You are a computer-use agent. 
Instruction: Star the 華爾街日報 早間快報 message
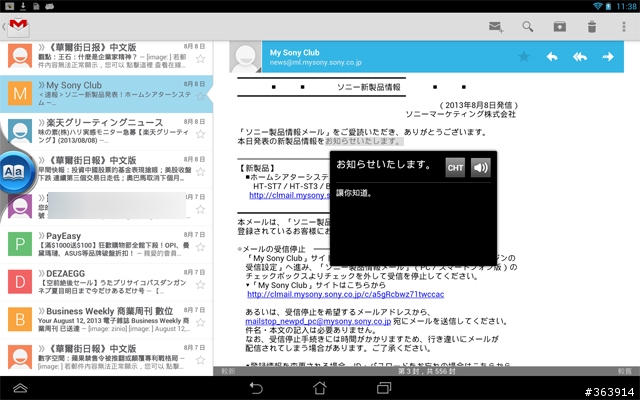click(200, 171)
